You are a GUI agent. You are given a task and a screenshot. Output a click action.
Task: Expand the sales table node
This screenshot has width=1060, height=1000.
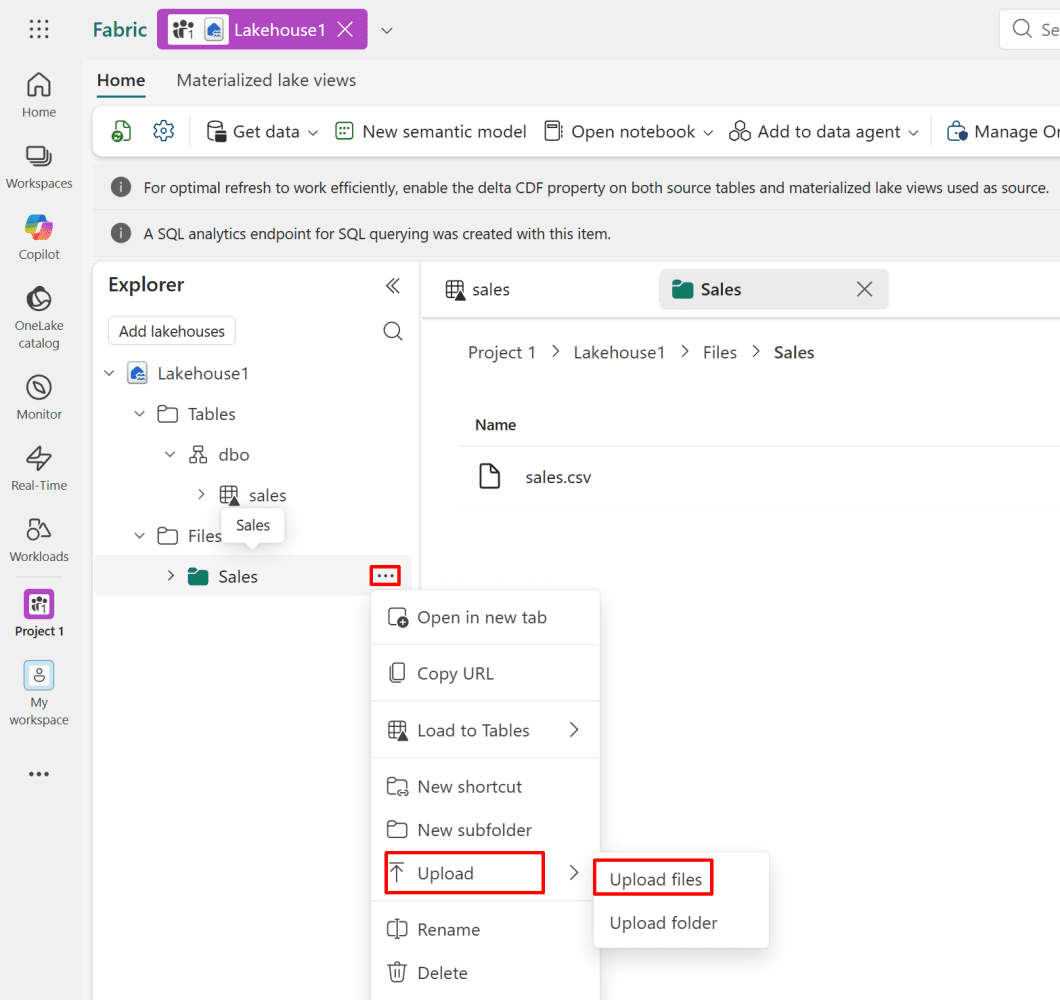click(x=201, y=495)
